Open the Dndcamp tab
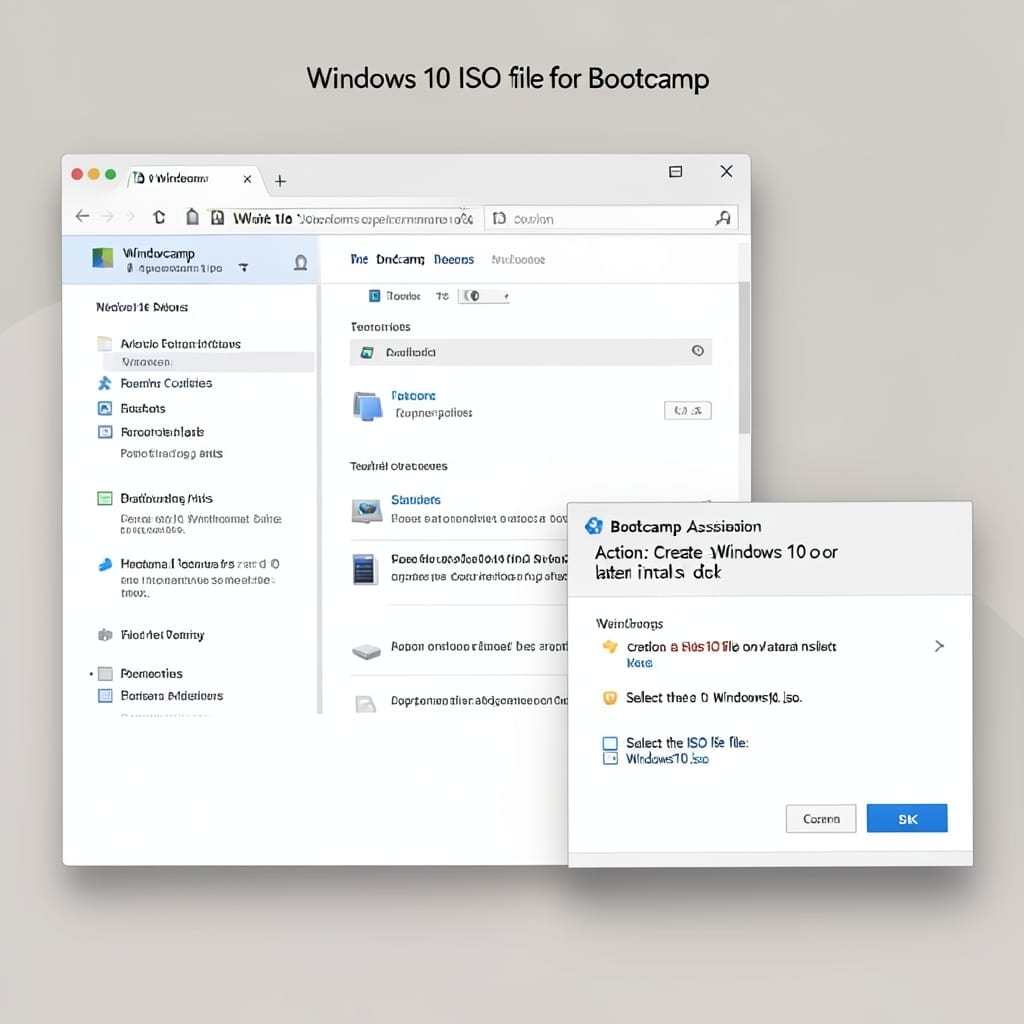Image resolution: width=1024 pixels, height=1024 pixels. [400, 259]
